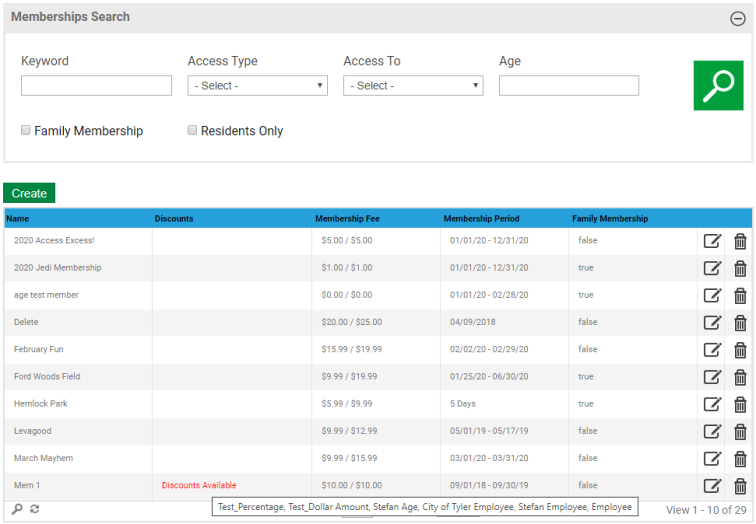Expand the Access To select list
The width and height of the screenshot is (756, 524).
tap(413, 86)
